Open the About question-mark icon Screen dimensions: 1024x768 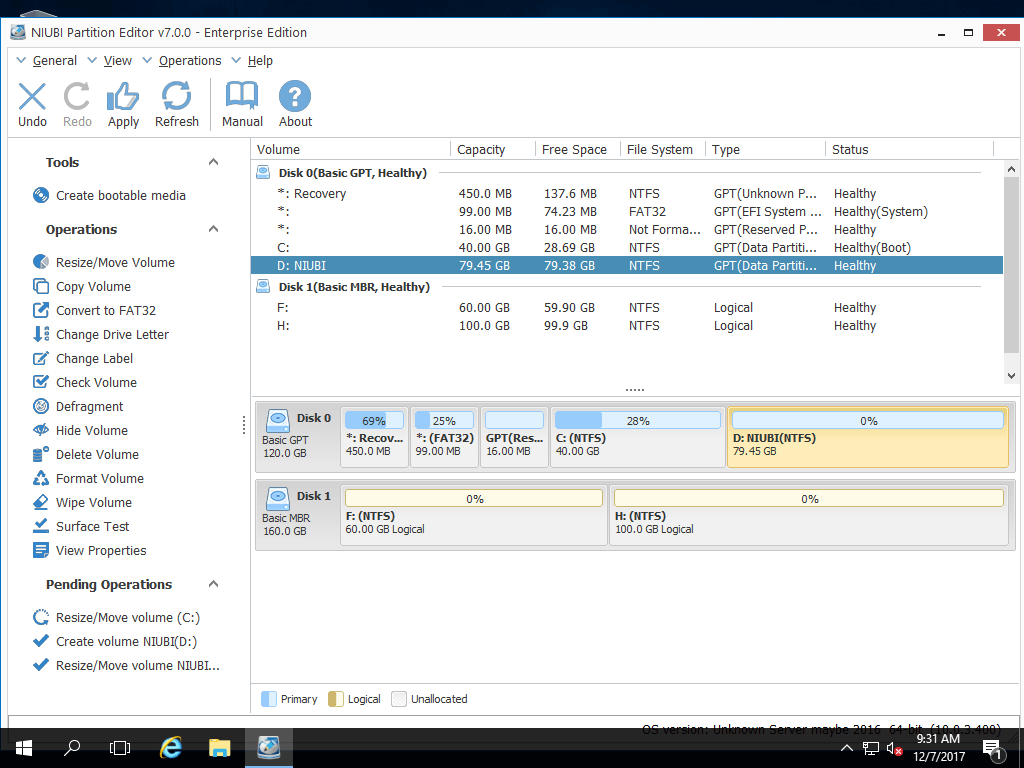click(295, 97)
